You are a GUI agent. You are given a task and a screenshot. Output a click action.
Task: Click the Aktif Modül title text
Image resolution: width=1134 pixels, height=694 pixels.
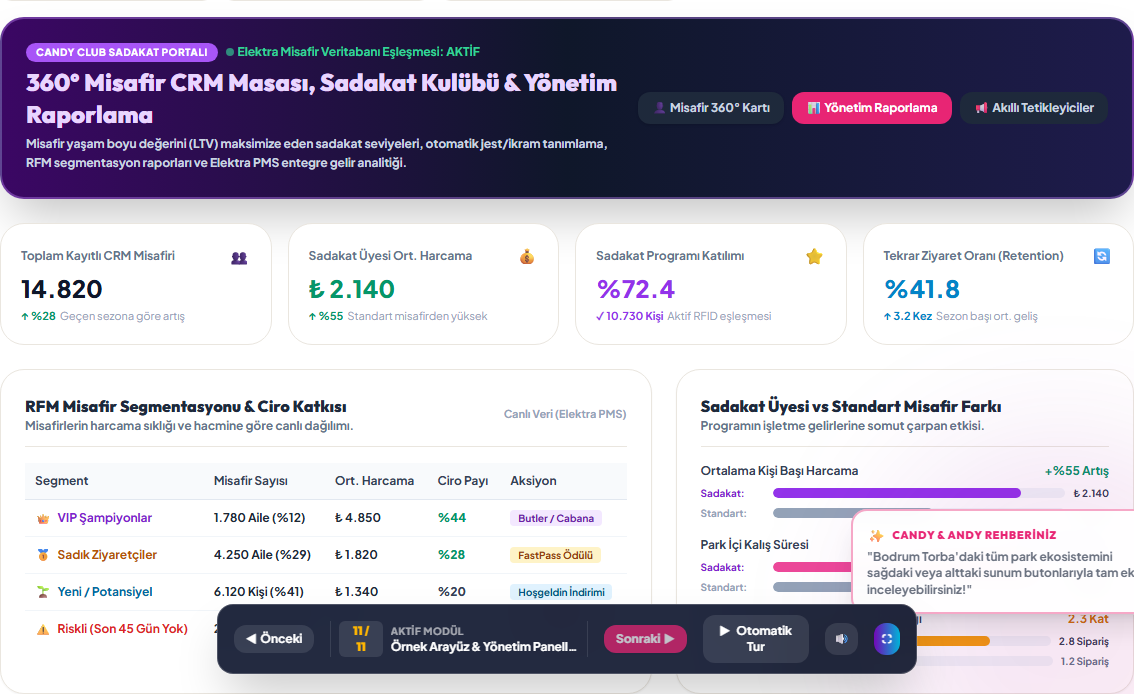point(483,646)
